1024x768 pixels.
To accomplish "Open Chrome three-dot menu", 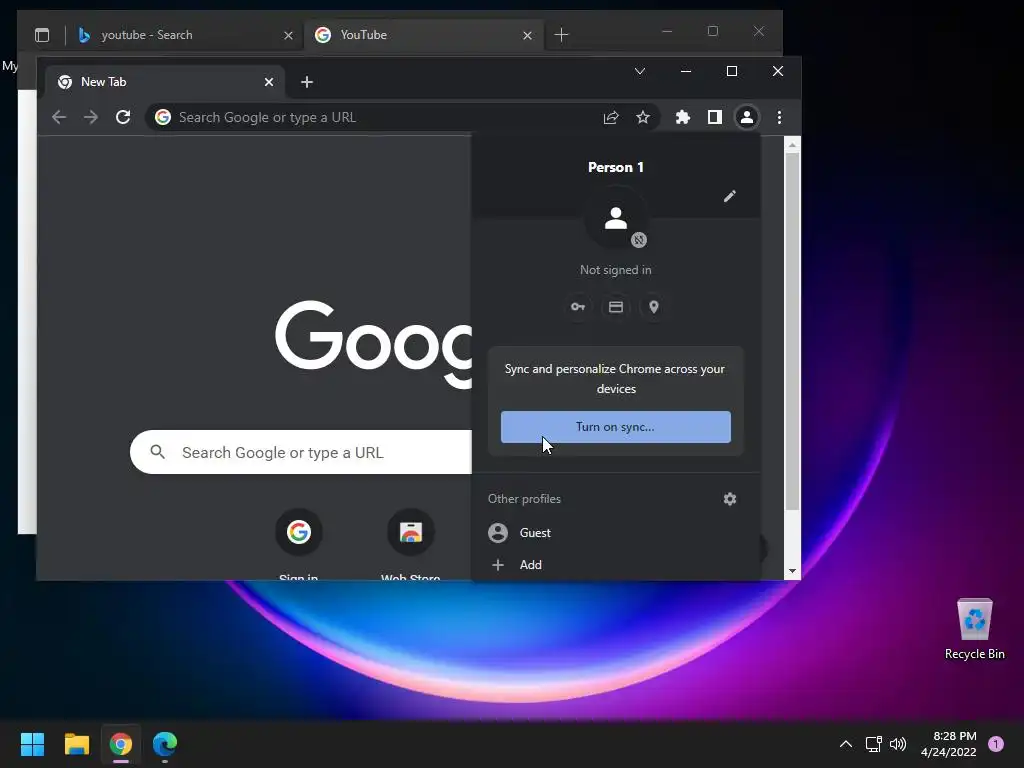I will pos(779,118).
